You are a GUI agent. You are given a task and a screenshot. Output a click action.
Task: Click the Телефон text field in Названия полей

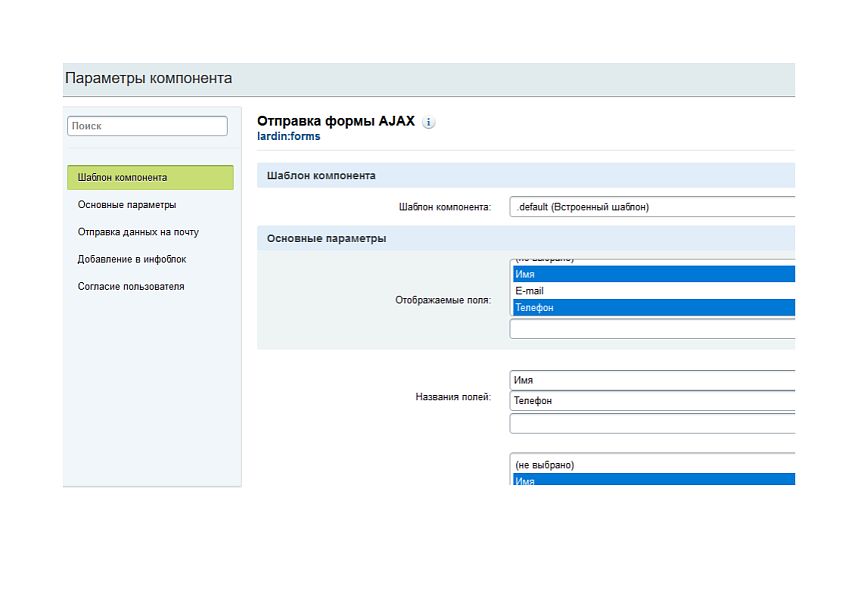(651, 401)
